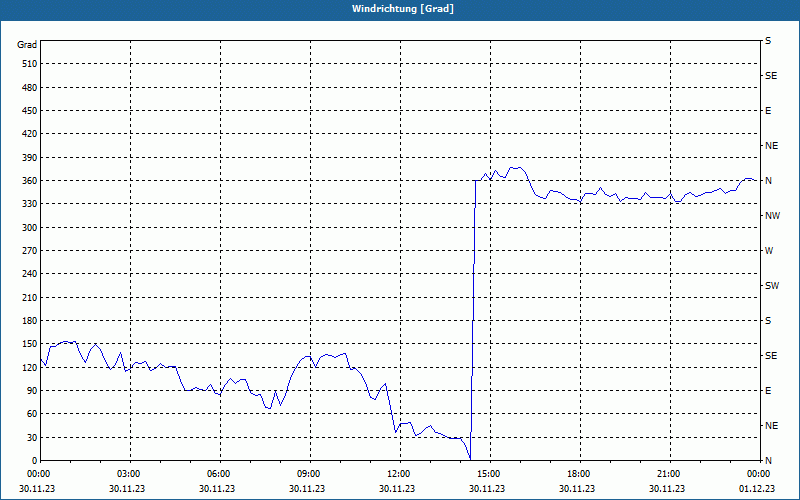The height and width of the screenshot is (500, 800).
Task: Click the 21:00 time label
Action: (x=668, y=474)
